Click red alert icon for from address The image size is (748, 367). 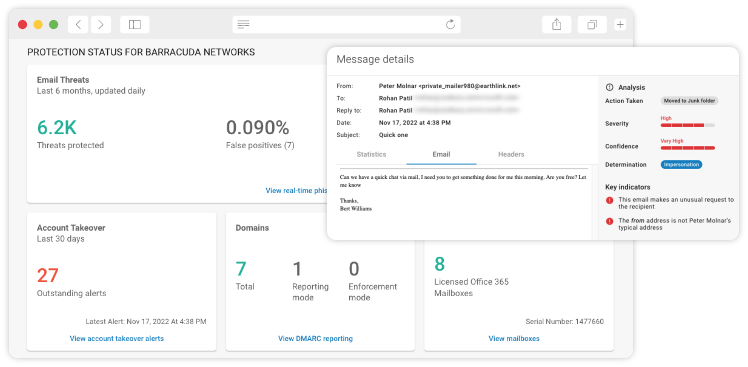pos(609,221)
